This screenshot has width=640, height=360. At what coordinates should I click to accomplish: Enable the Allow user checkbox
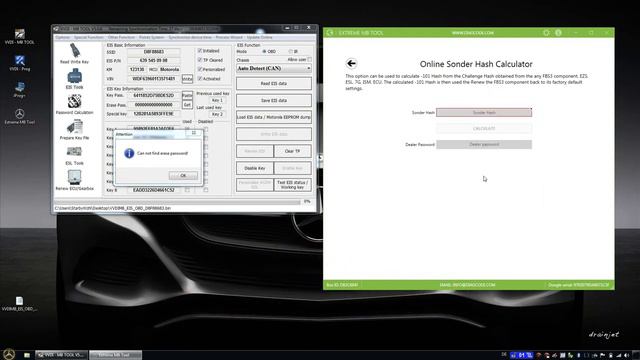click(x=309, y=60)
